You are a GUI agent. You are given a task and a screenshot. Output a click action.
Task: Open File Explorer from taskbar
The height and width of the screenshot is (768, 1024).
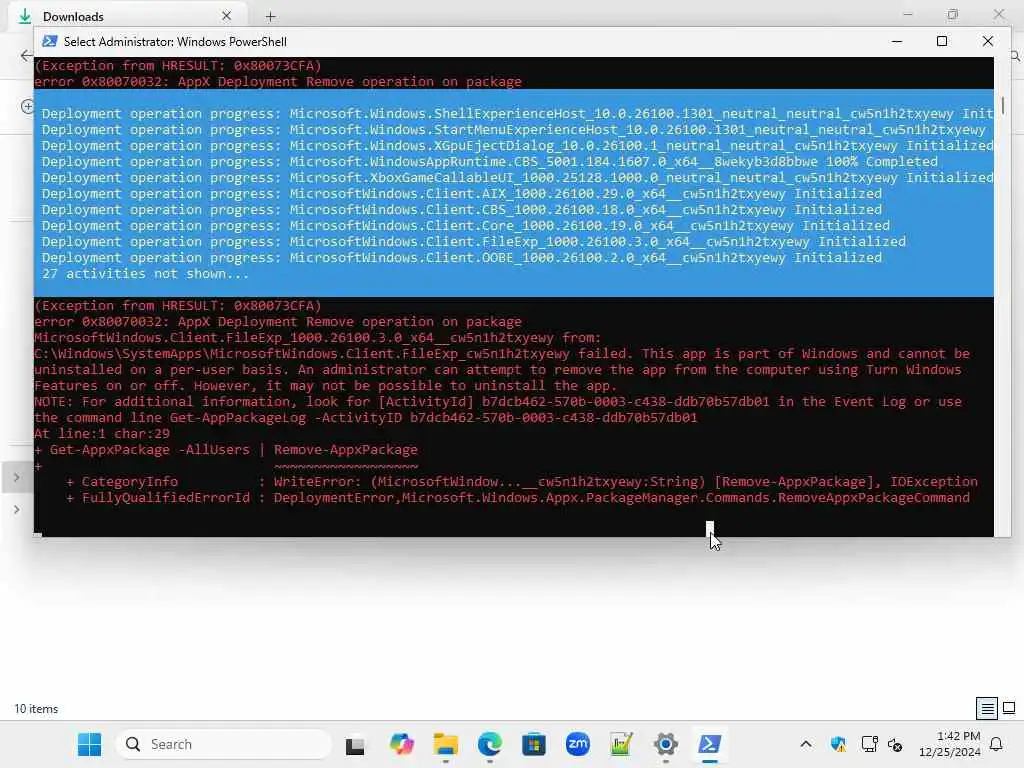[445, 744]
